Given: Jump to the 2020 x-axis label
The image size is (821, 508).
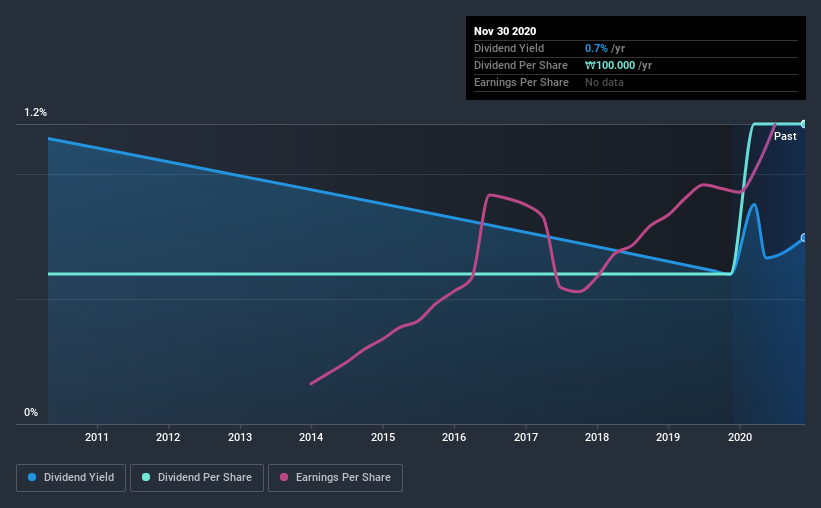Looking at the screenshot, I should coord(740,437).
